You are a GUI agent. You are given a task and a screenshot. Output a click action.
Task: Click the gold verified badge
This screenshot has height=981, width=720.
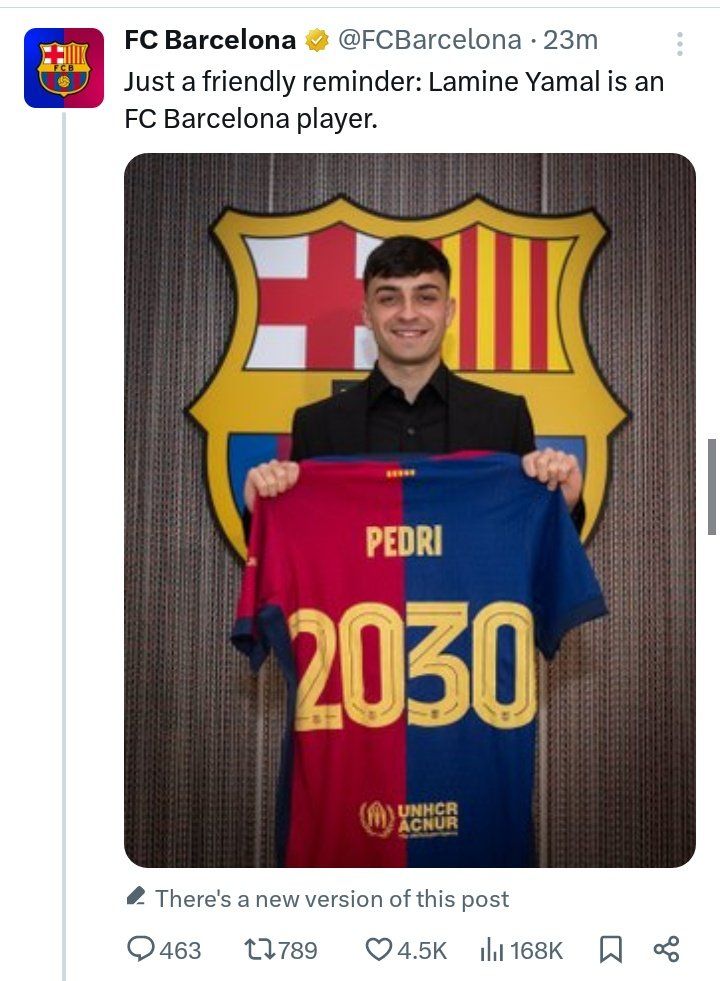click(317, 41)
